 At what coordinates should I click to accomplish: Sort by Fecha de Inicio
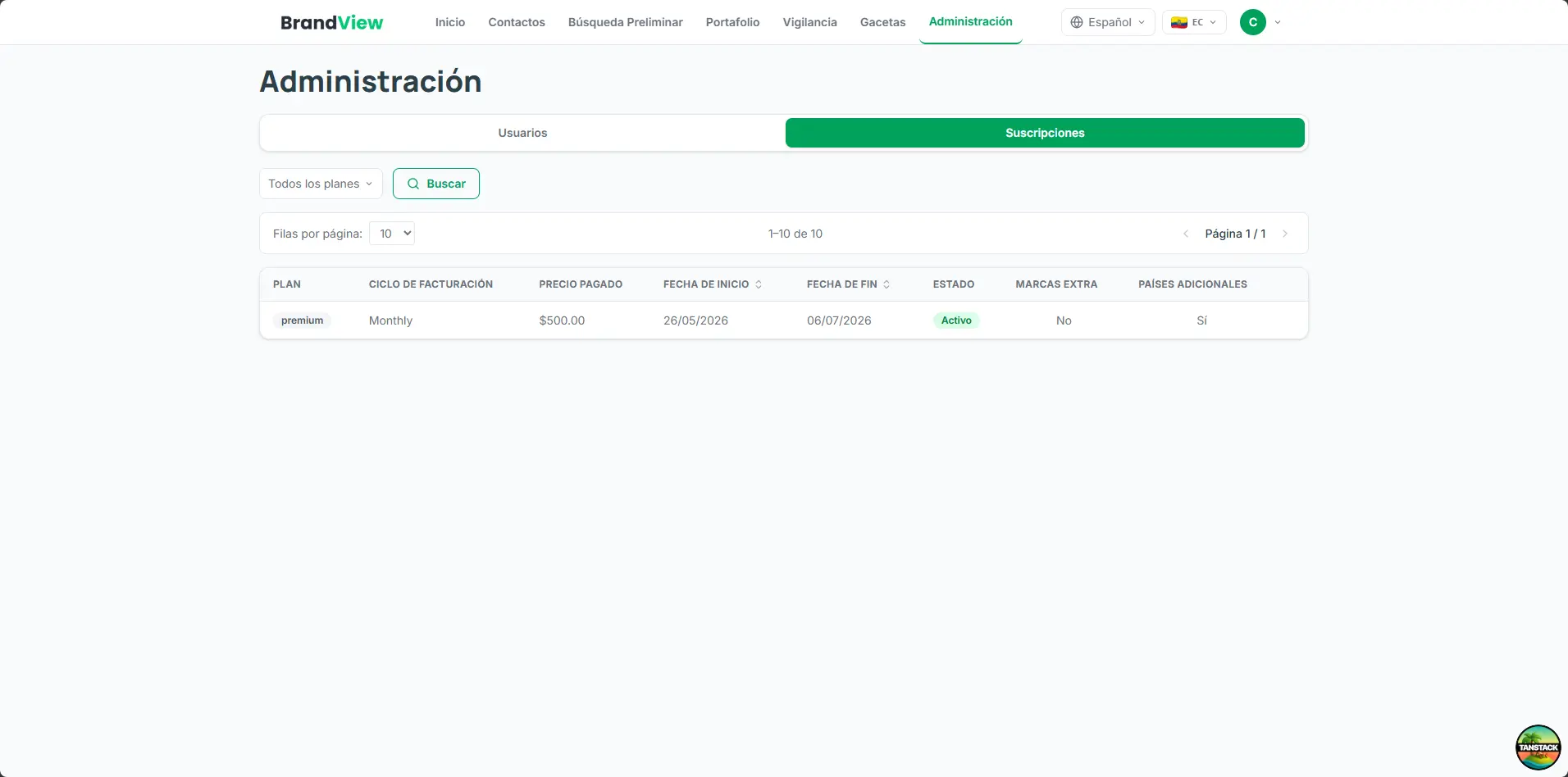713,284
